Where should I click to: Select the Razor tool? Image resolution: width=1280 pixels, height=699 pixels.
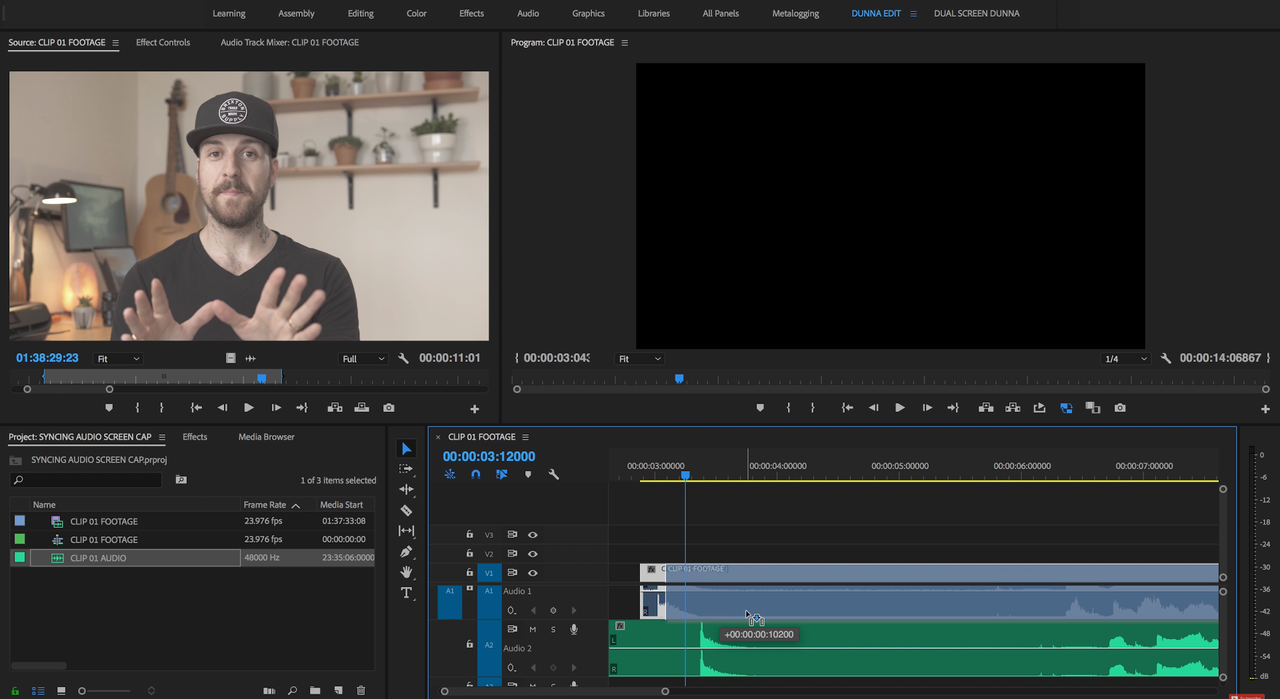point(406,510)
